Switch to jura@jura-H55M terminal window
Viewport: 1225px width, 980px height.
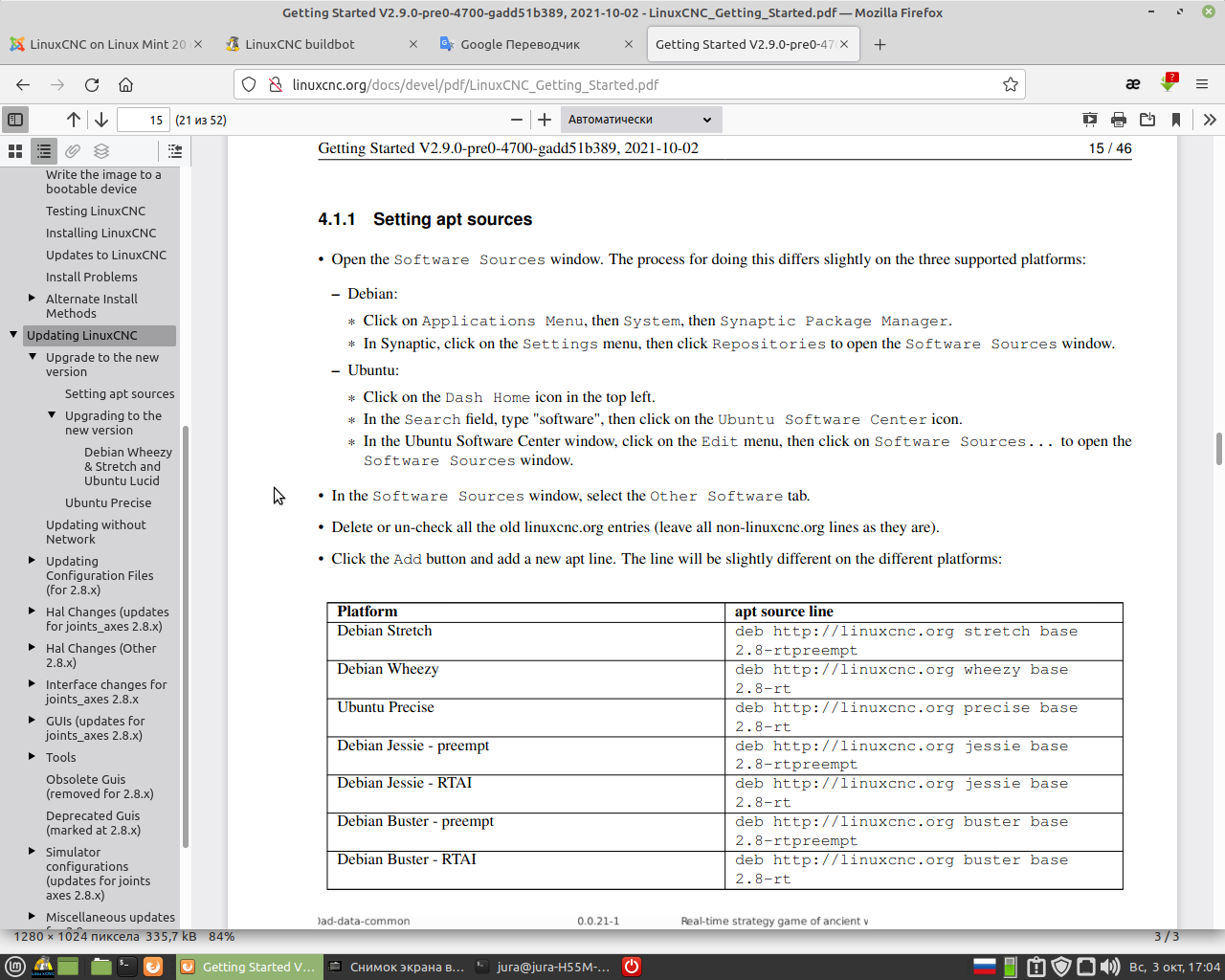[x=543, y=967]
